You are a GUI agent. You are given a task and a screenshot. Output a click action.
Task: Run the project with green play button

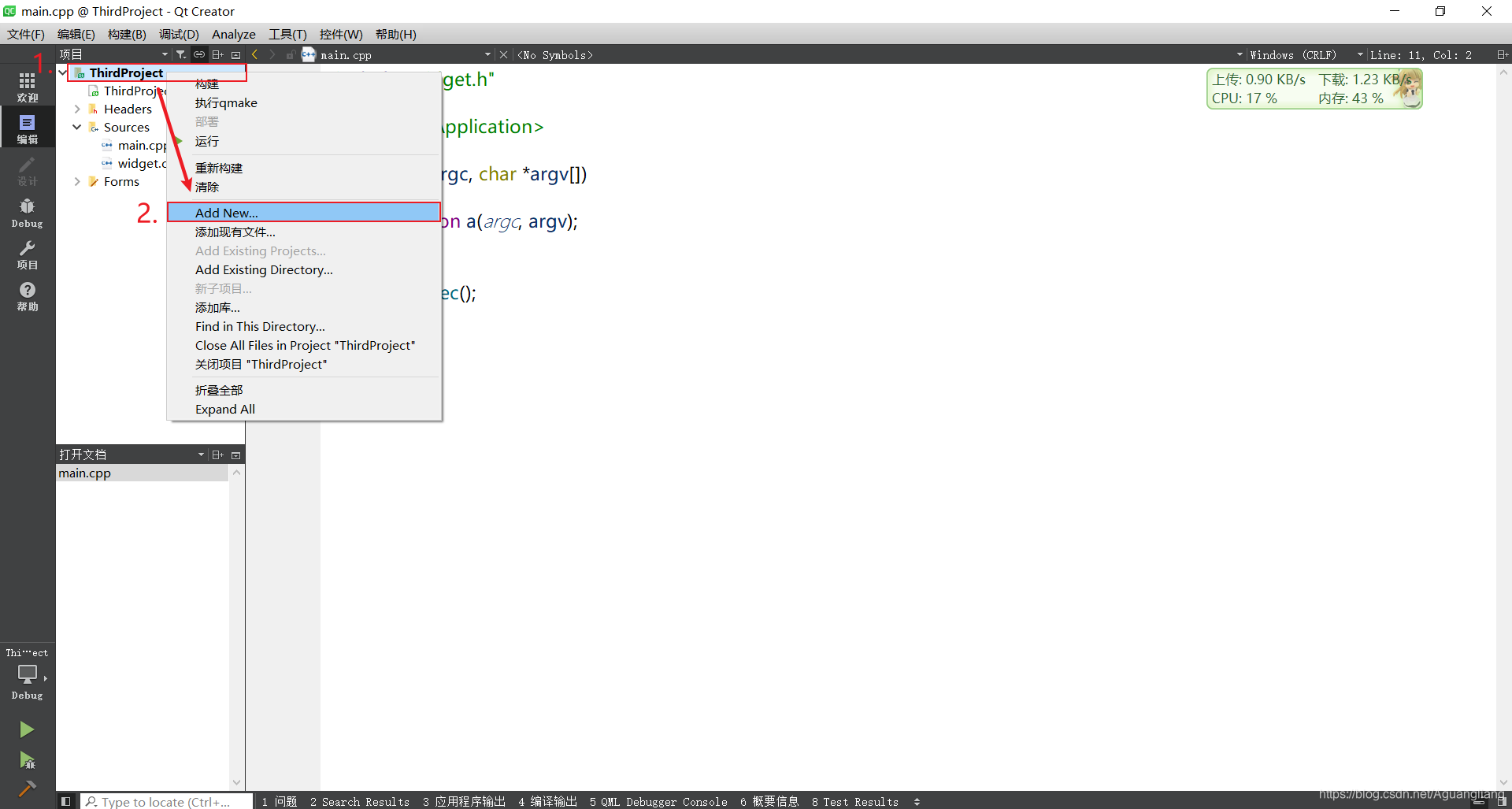[27, 729]
